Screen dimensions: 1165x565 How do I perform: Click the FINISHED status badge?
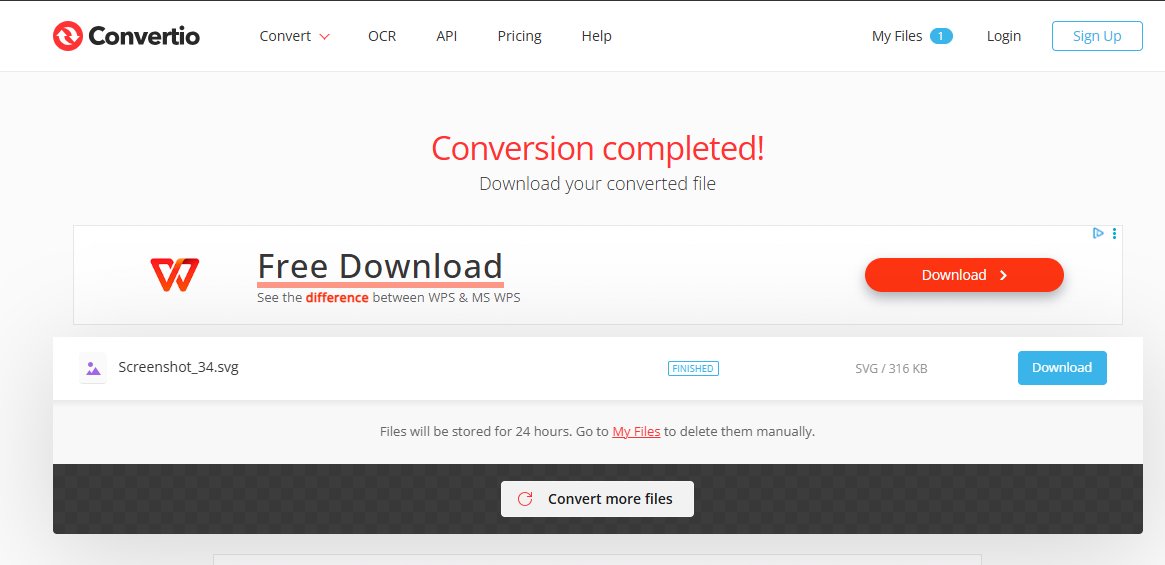[x=693, y=368]
